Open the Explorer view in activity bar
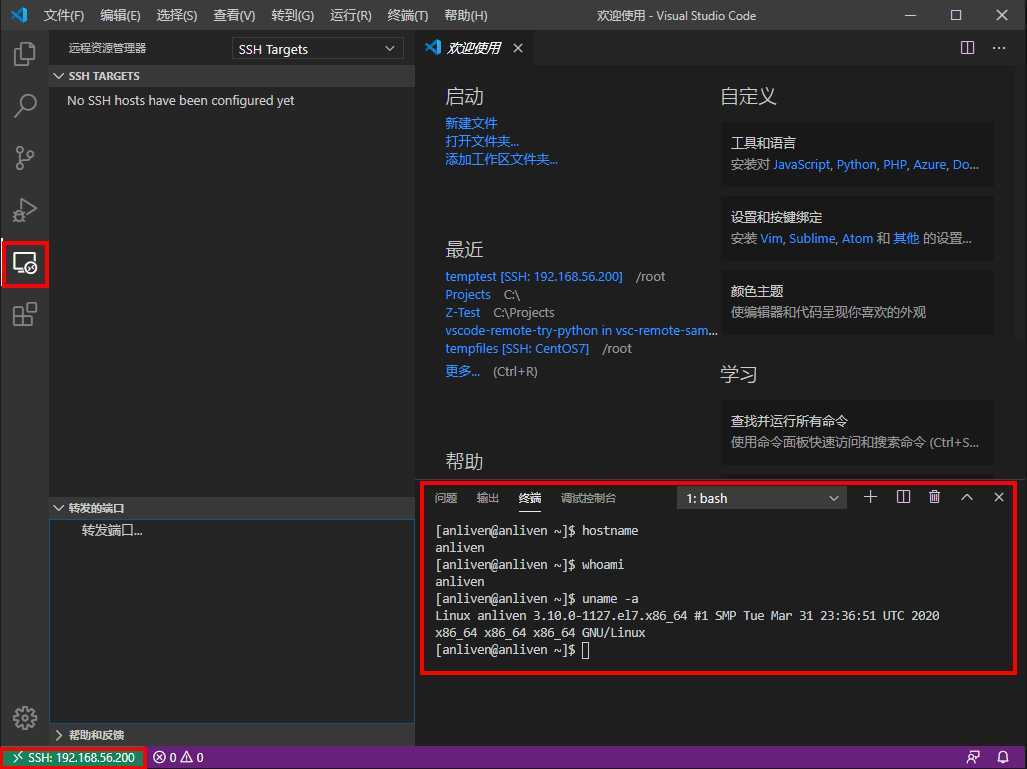This screenshot has width=1027, height=769. [x=25, y=54]
